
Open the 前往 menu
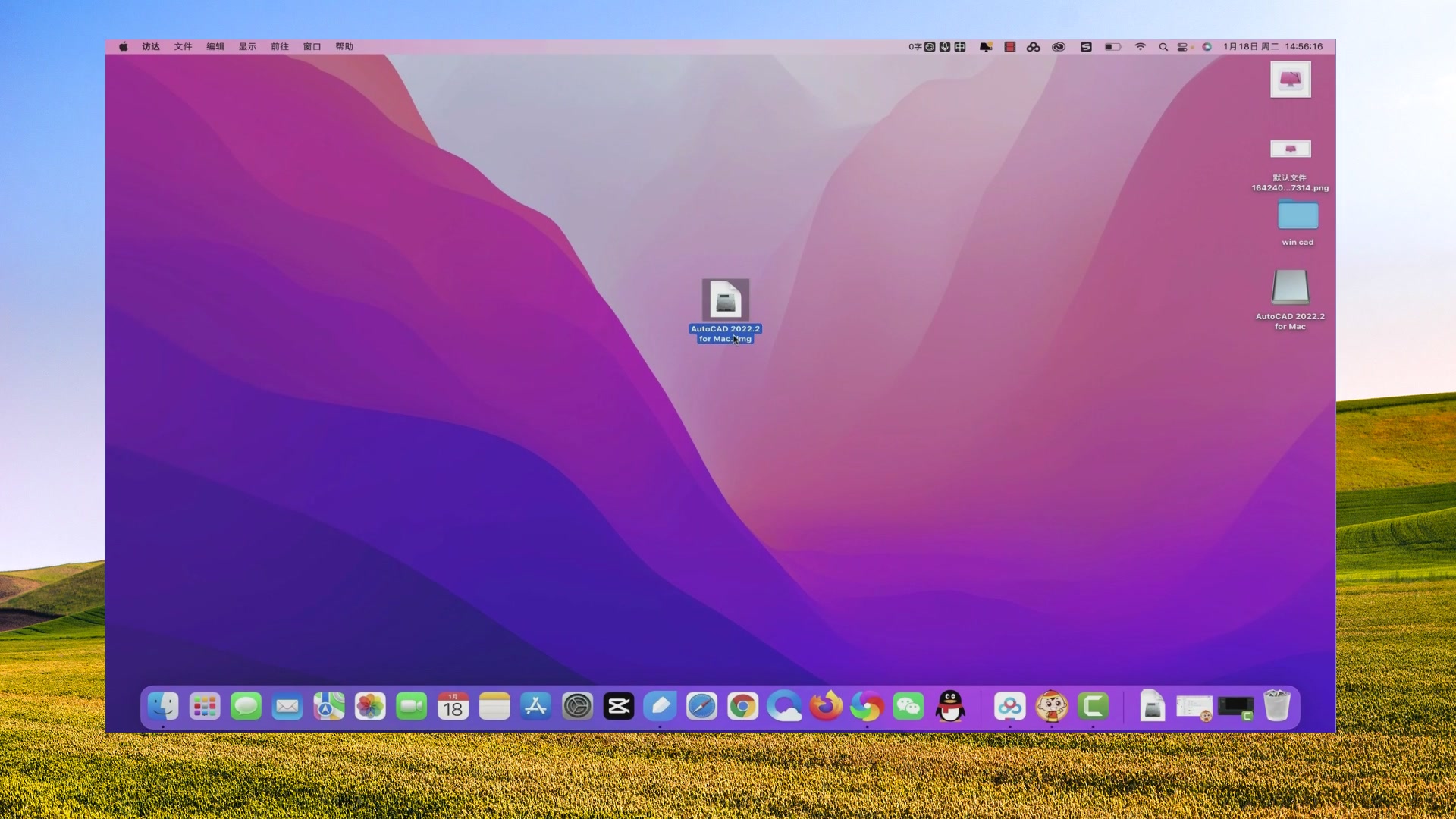point(280,46)
